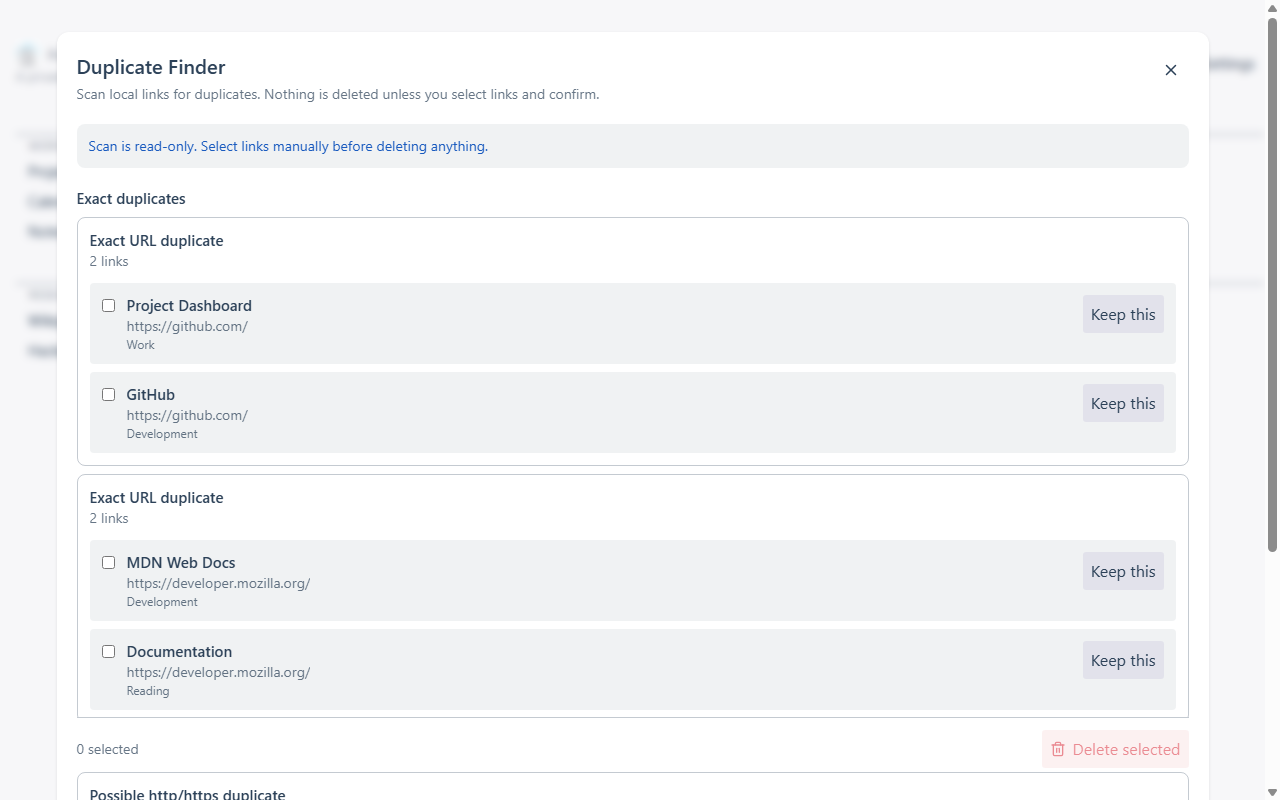Keep this for the GitHub link
Screen dimensions: 1280x800
1123,403
